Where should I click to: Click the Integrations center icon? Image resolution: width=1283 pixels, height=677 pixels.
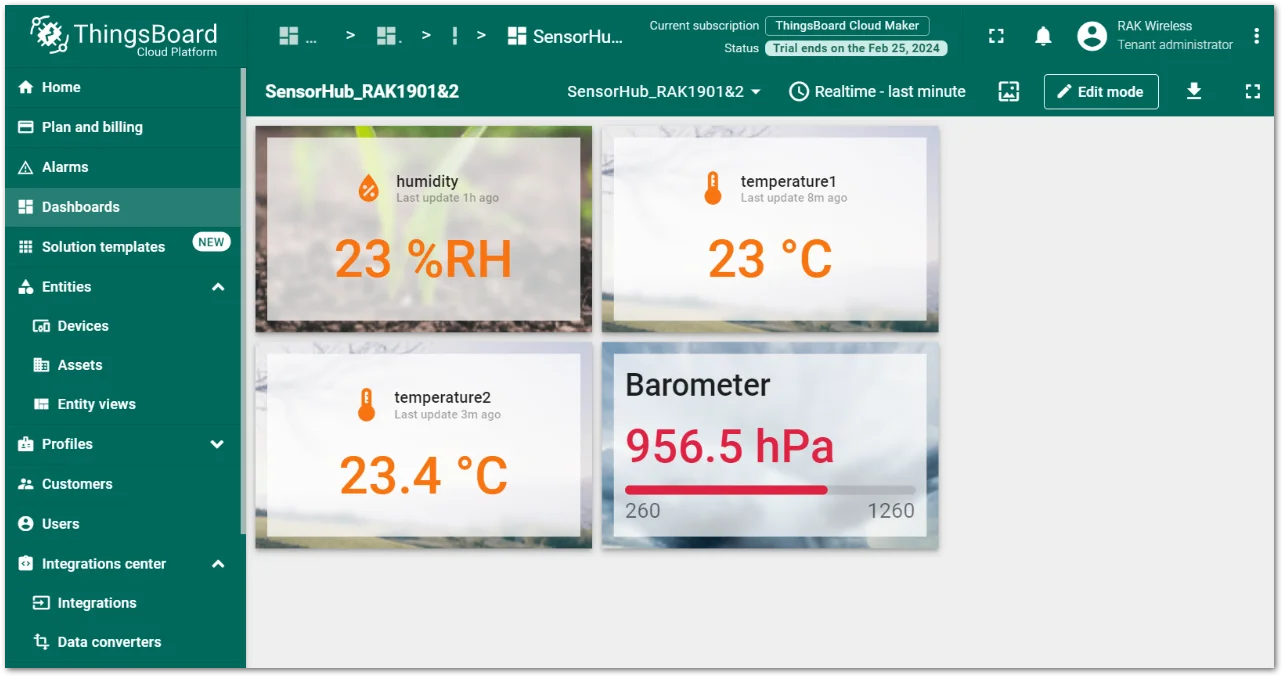26,564
